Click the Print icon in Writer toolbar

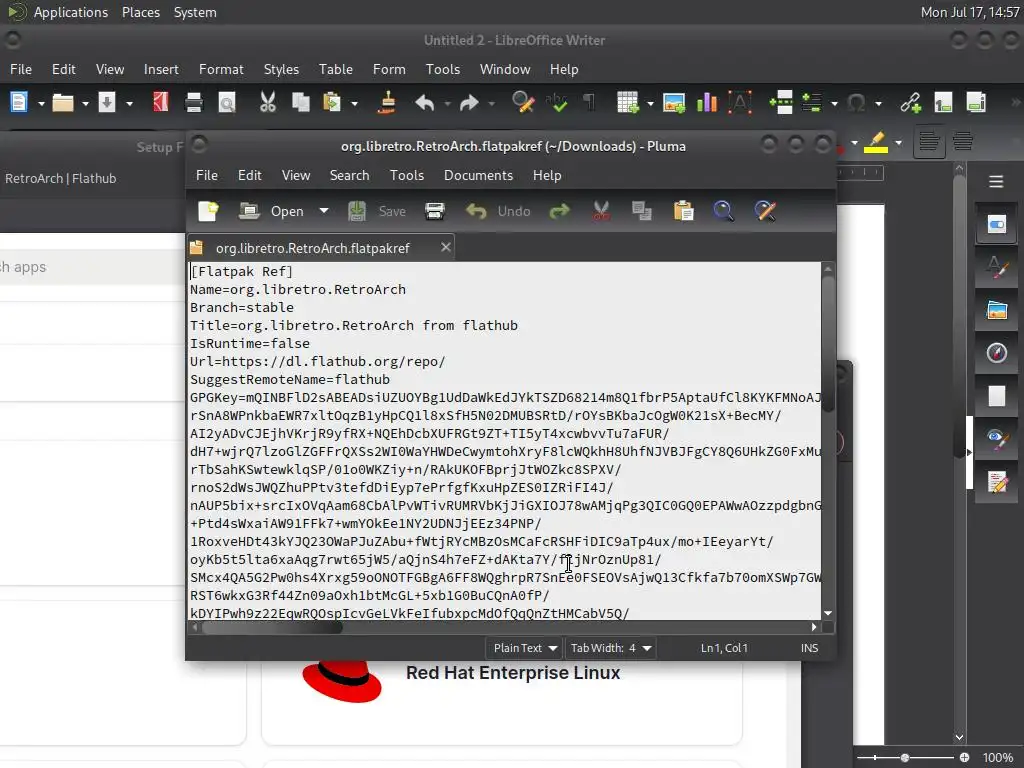point(194,103)
